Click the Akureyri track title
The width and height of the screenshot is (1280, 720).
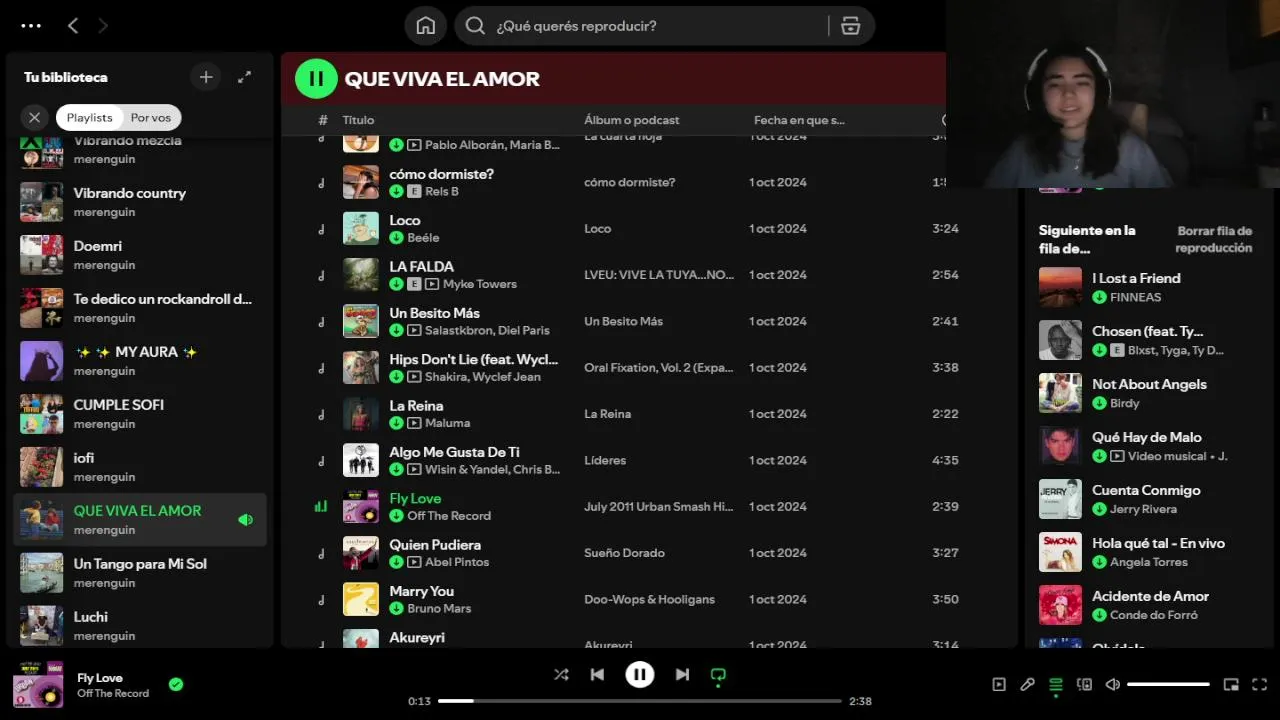coord(417,637)
